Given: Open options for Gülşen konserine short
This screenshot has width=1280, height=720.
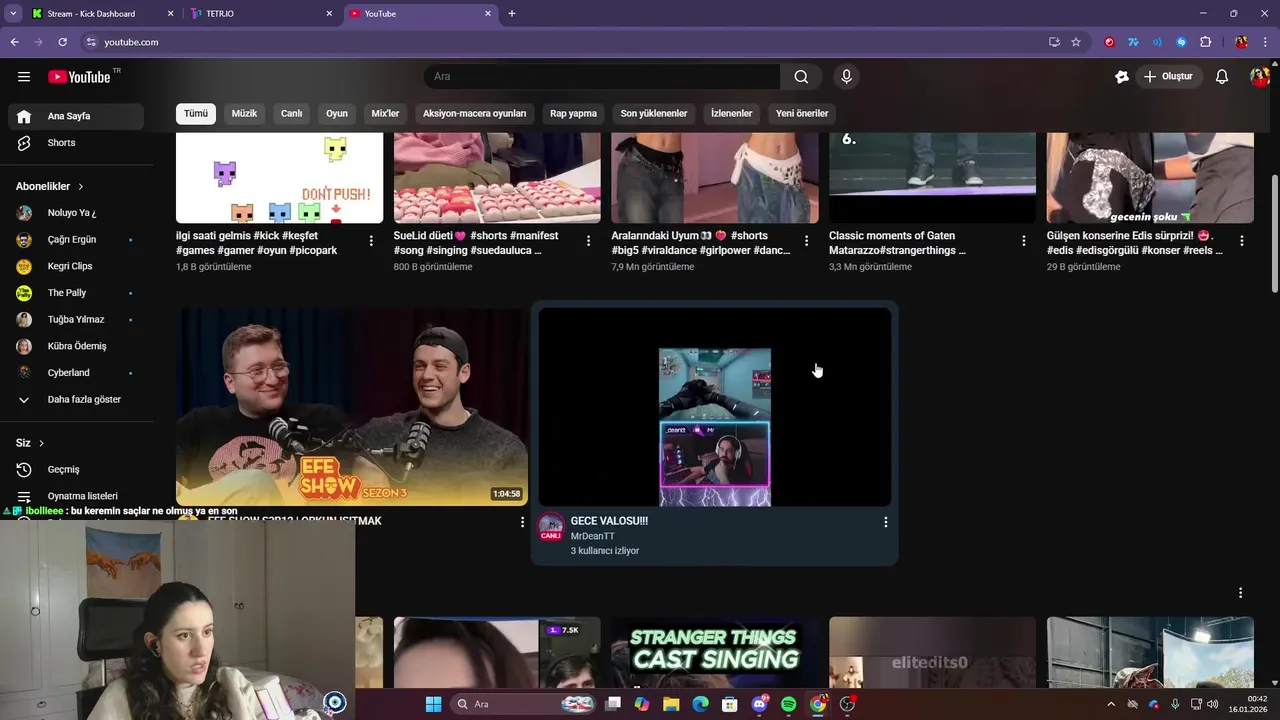Looking at the screenshot, I should tap(1241, 241).
